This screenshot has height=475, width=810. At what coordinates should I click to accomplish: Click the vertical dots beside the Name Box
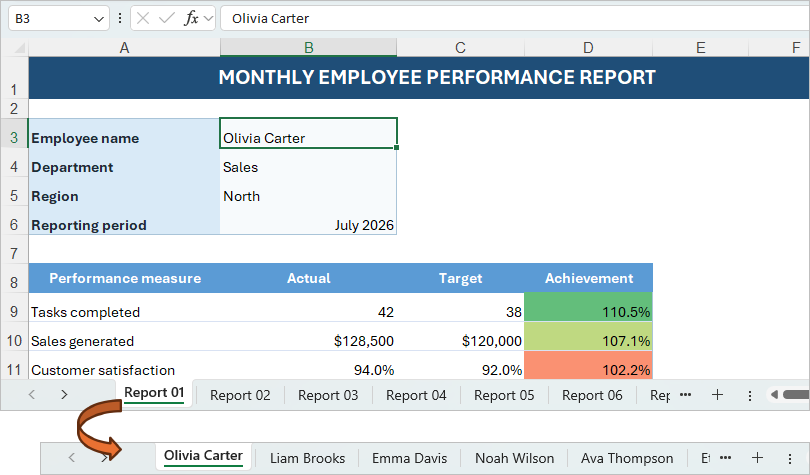point(120,19)
